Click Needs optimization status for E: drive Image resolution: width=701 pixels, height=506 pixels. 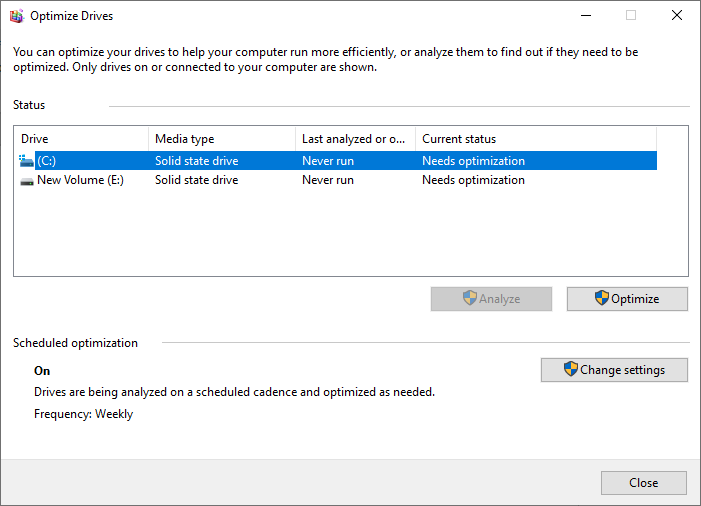pos(473,180)
